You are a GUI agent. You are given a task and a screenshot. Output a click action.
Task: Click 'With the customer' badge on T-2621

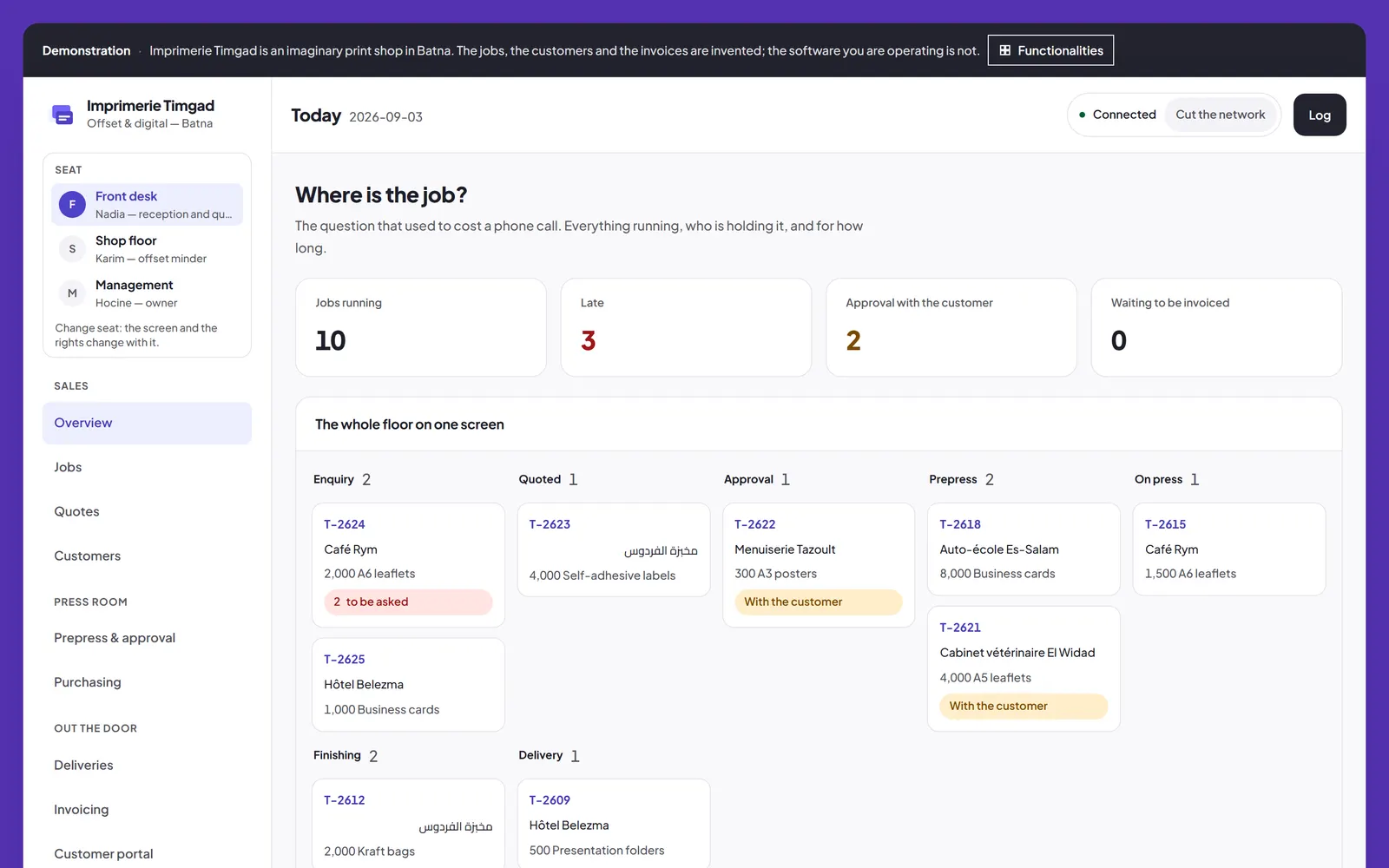1024,706
